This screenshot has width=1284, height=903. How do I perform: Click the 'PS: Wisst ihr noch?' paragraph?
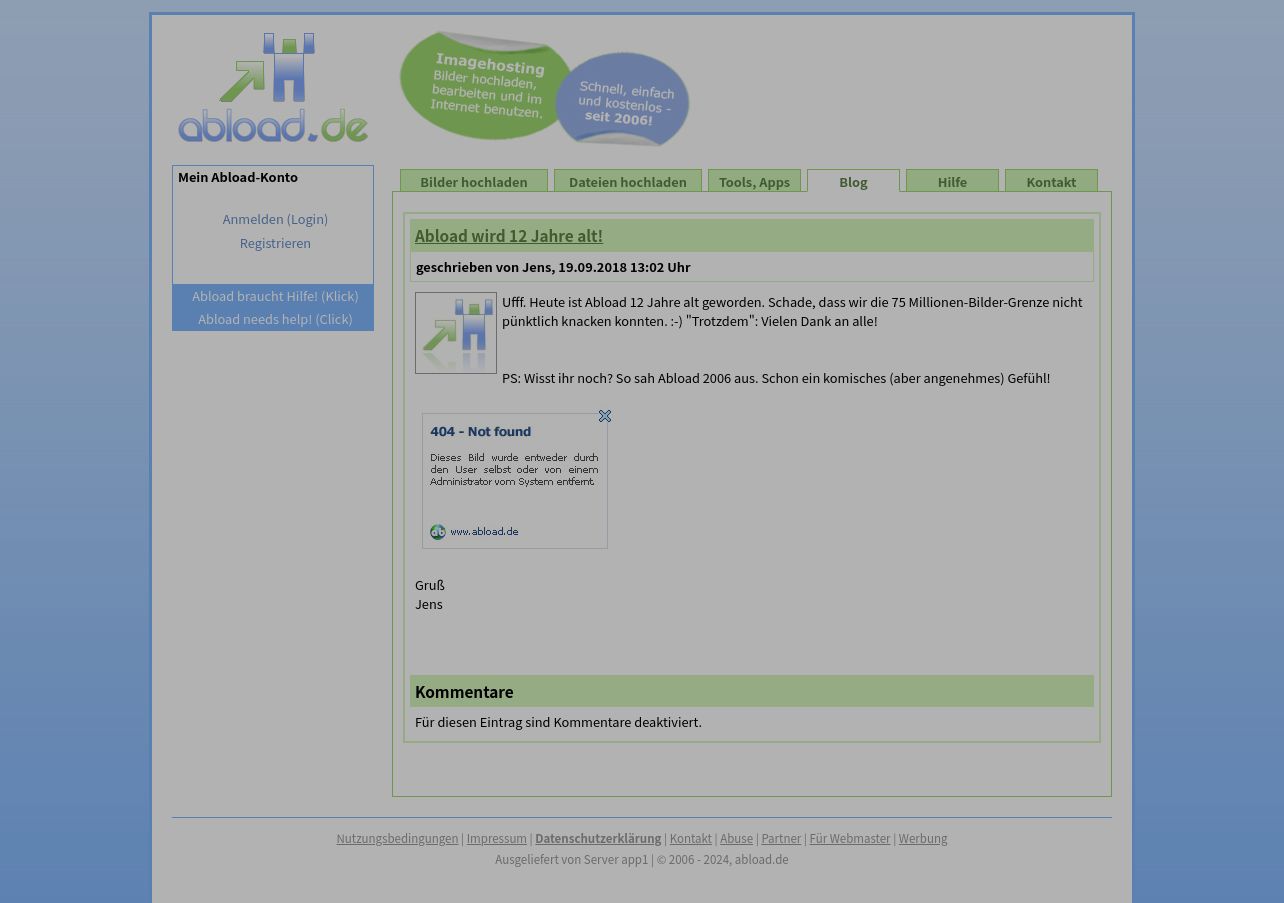coord(776,378)
